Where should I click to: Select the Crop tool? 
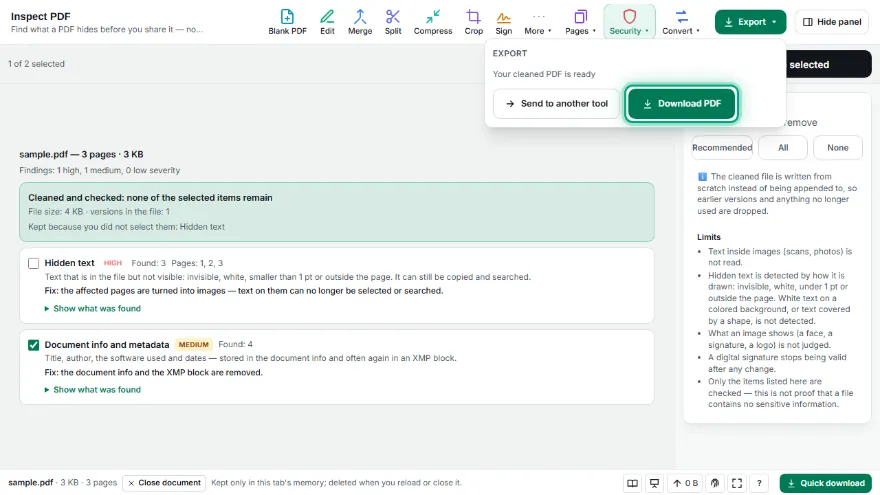tap(473, 22)
